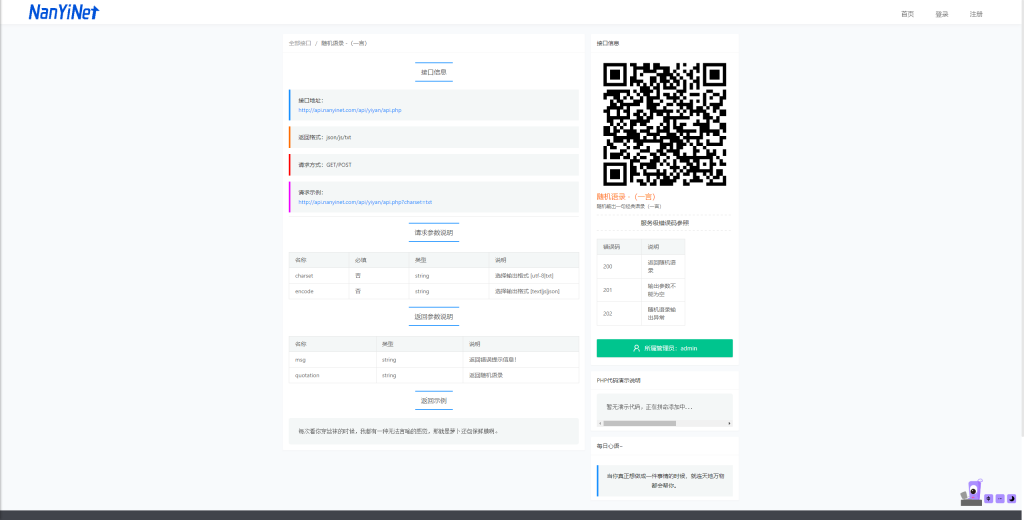
Task: Click the 返回示例 quote text box
Action: pos(434,431)
